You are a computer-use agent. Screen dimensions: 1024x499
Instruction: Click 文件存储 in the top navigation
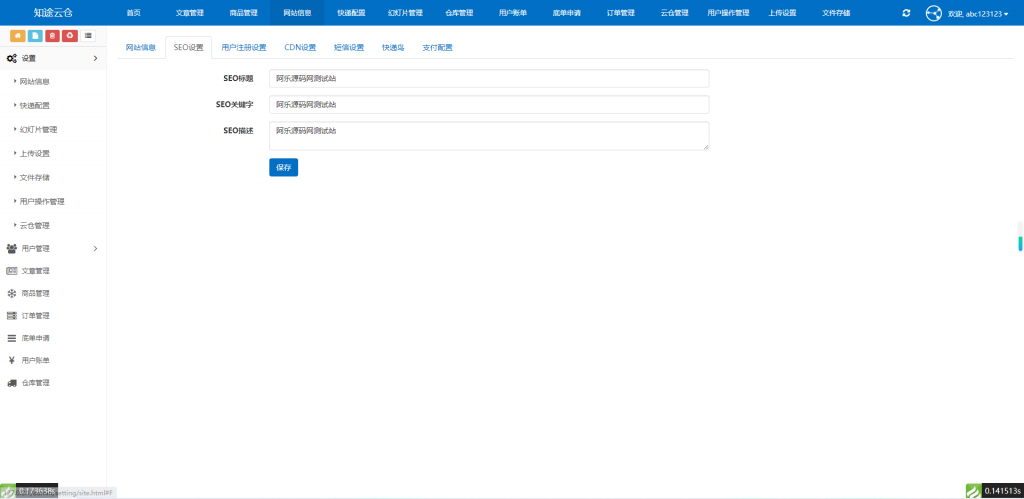point(836,13)
